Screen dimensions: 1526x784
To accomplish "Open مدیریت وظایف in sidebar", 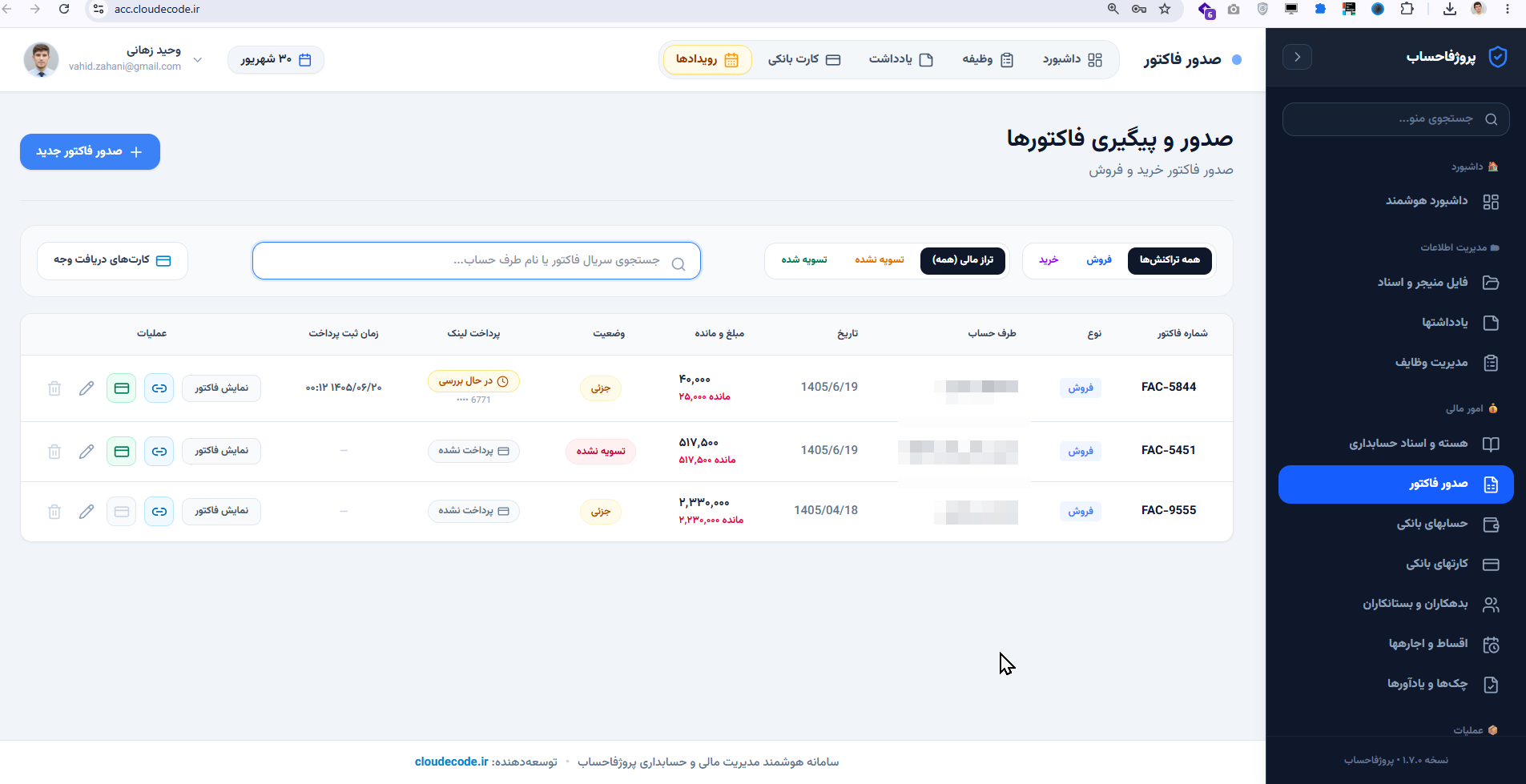I will coord(1395,363).
